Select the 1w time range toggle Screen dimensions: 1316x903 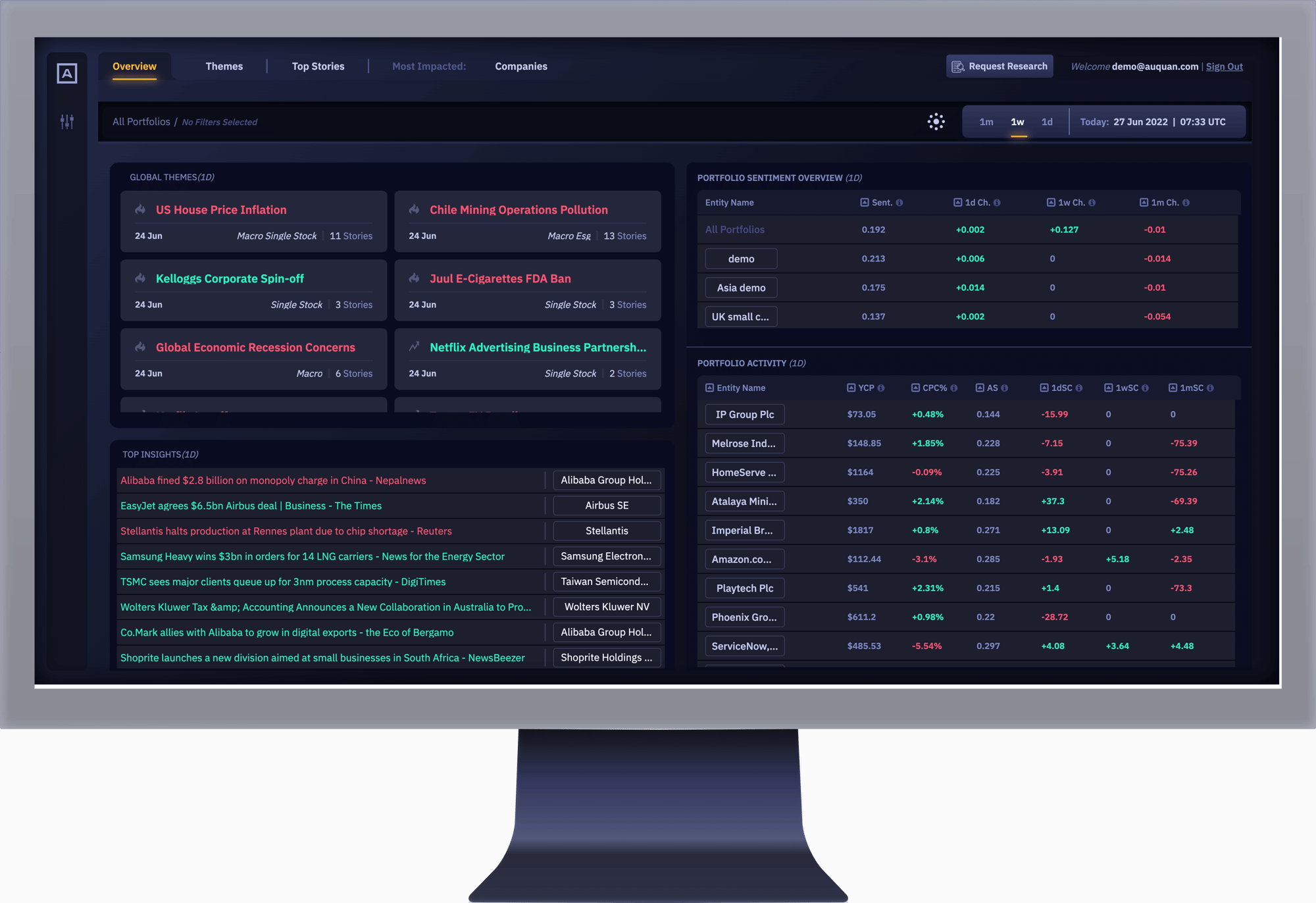coord(1018,122)
